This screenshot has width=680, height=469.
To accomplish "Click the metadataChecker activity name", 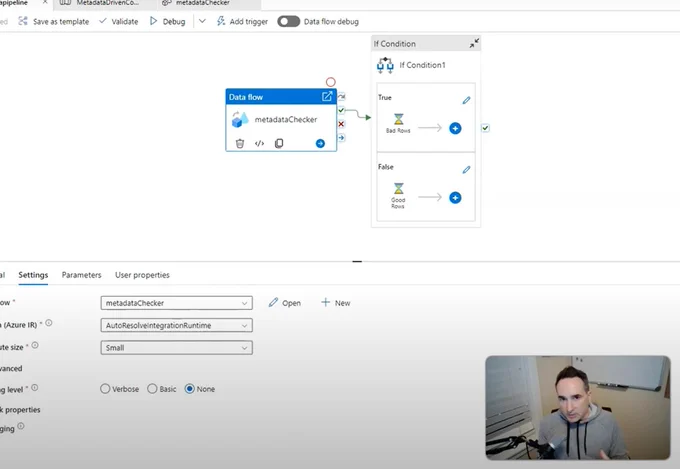I will 286,119.
